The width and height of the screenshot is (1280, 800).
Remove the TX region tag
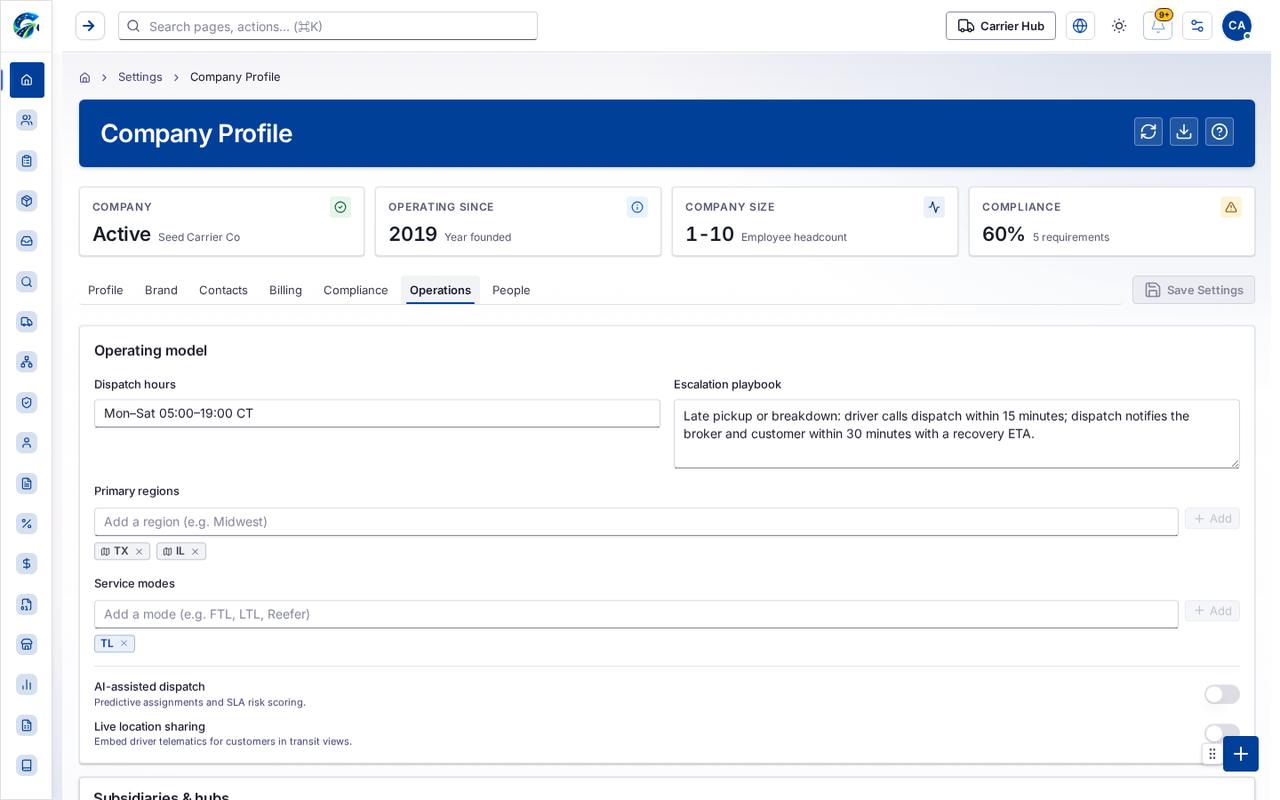[x=139, y=551]
